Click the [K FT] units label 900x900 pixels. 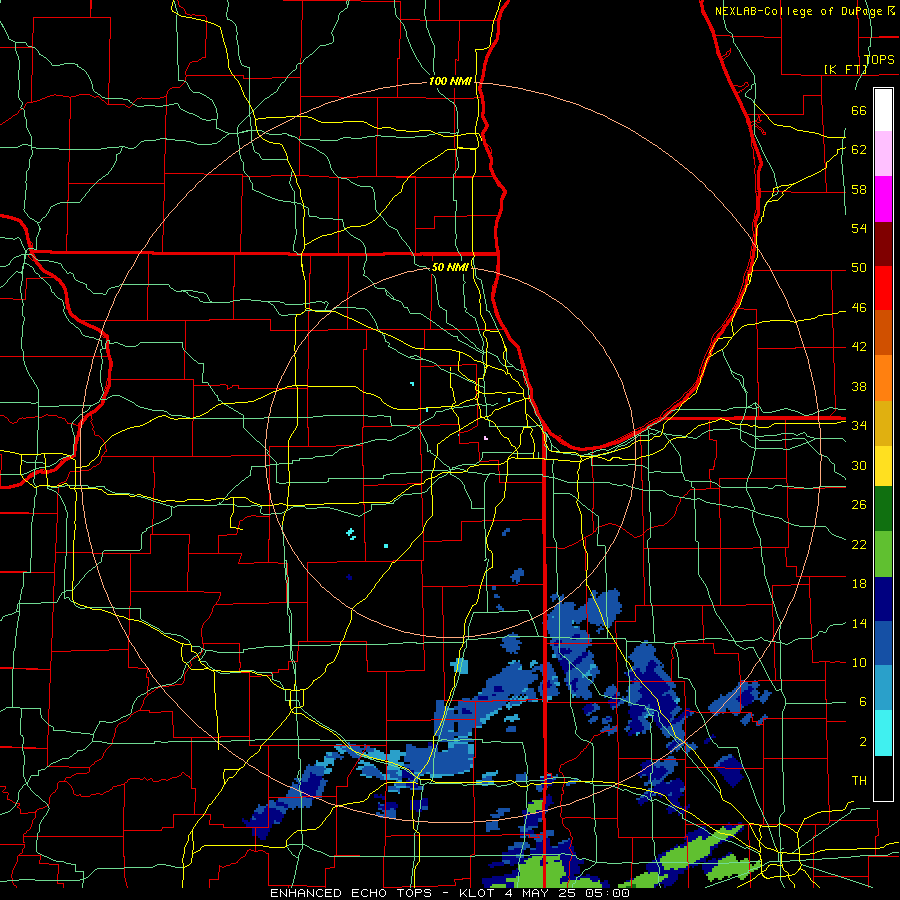coord(845,69)
